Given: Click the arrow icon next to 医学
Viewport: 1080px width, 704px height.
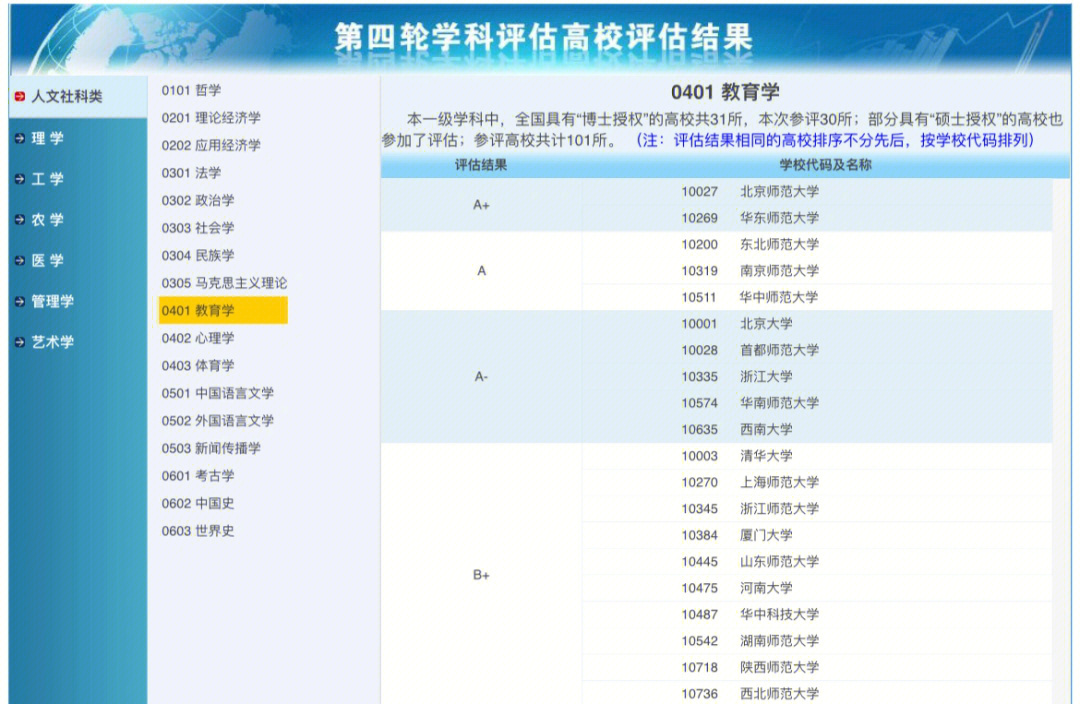Looking at the screenshot, I should [x=20, y=260].
